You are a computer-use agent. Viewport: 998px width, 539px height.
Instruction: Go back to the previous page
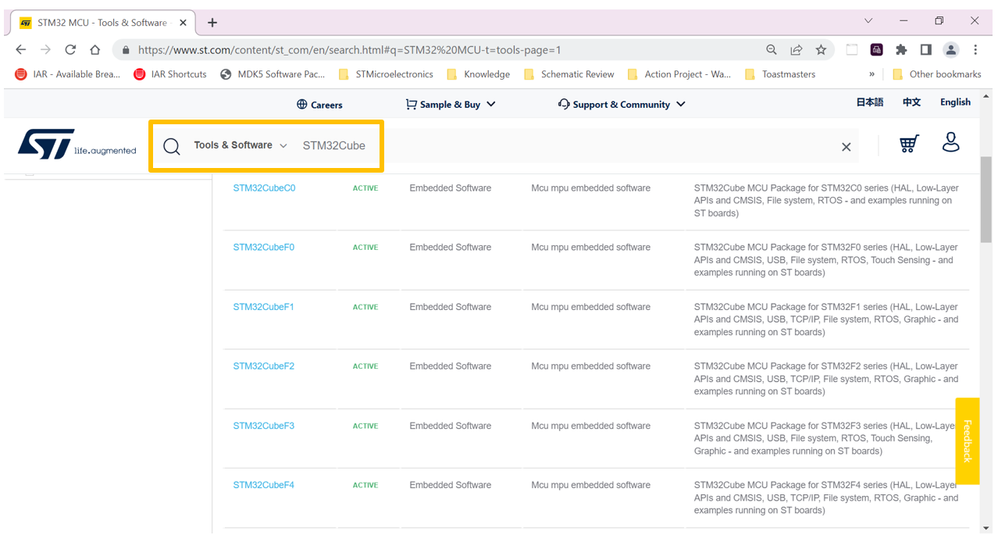(x=21, y=50)
